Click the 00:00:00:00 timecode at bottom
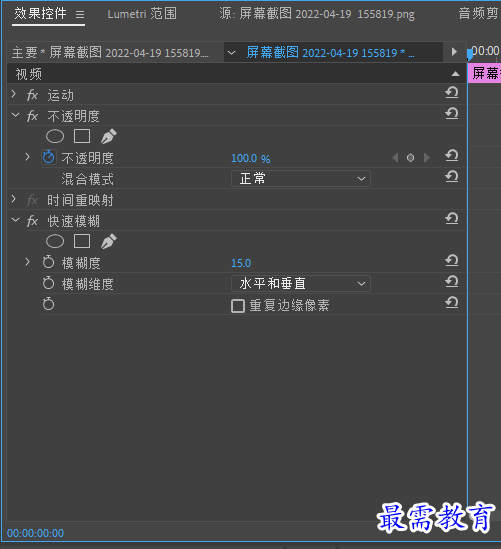The image size is (501, 549). 35,533
